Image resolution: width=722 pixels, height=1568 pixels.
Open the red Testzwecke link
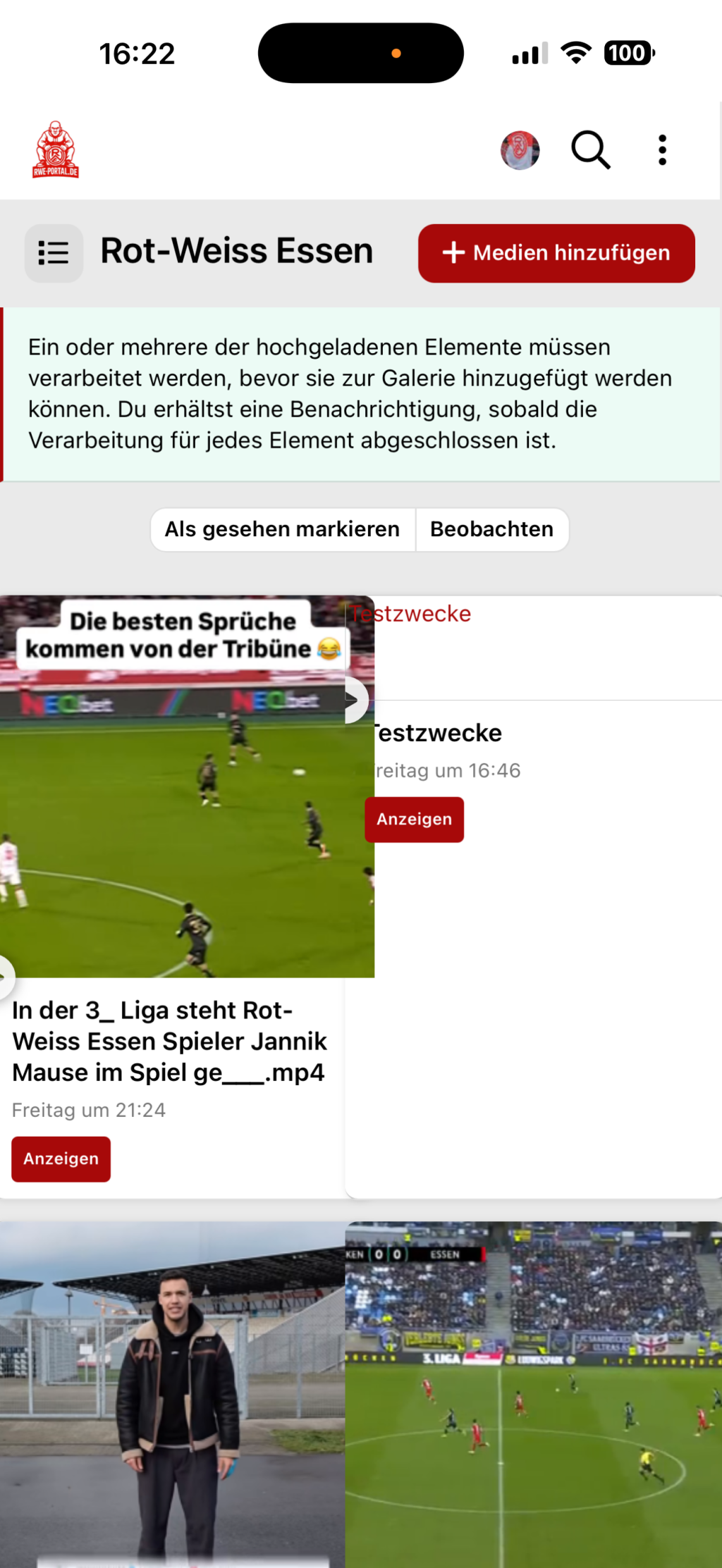click(x=410, y=613)
